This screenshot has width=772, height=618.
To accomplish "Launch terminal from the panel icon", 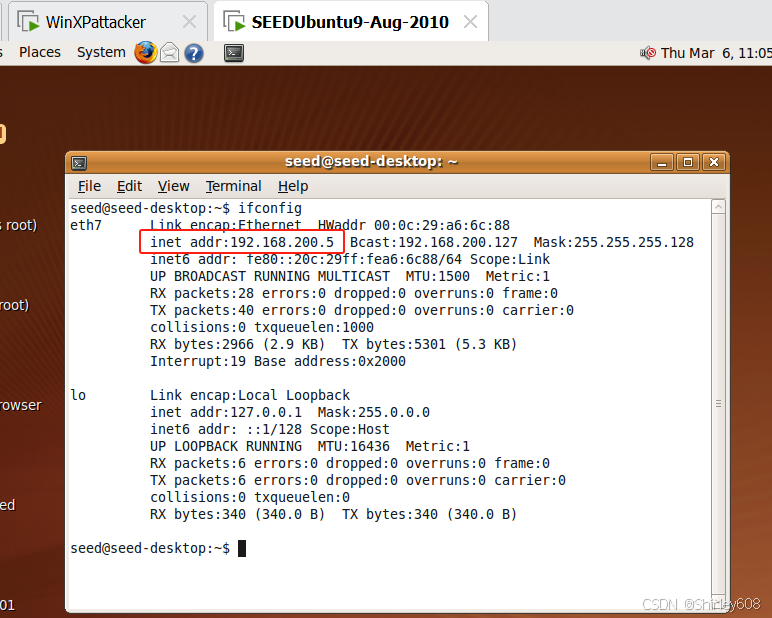I will 234,53.
